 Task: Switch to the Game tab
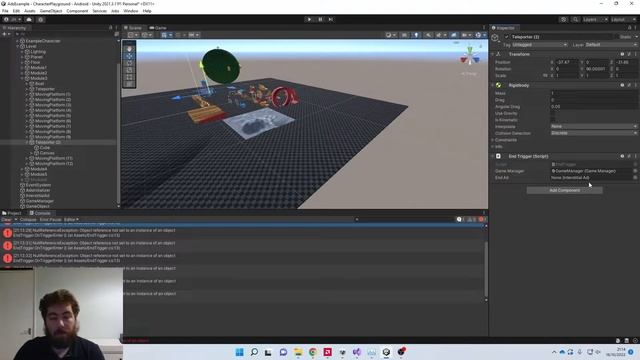click(158, 28)
